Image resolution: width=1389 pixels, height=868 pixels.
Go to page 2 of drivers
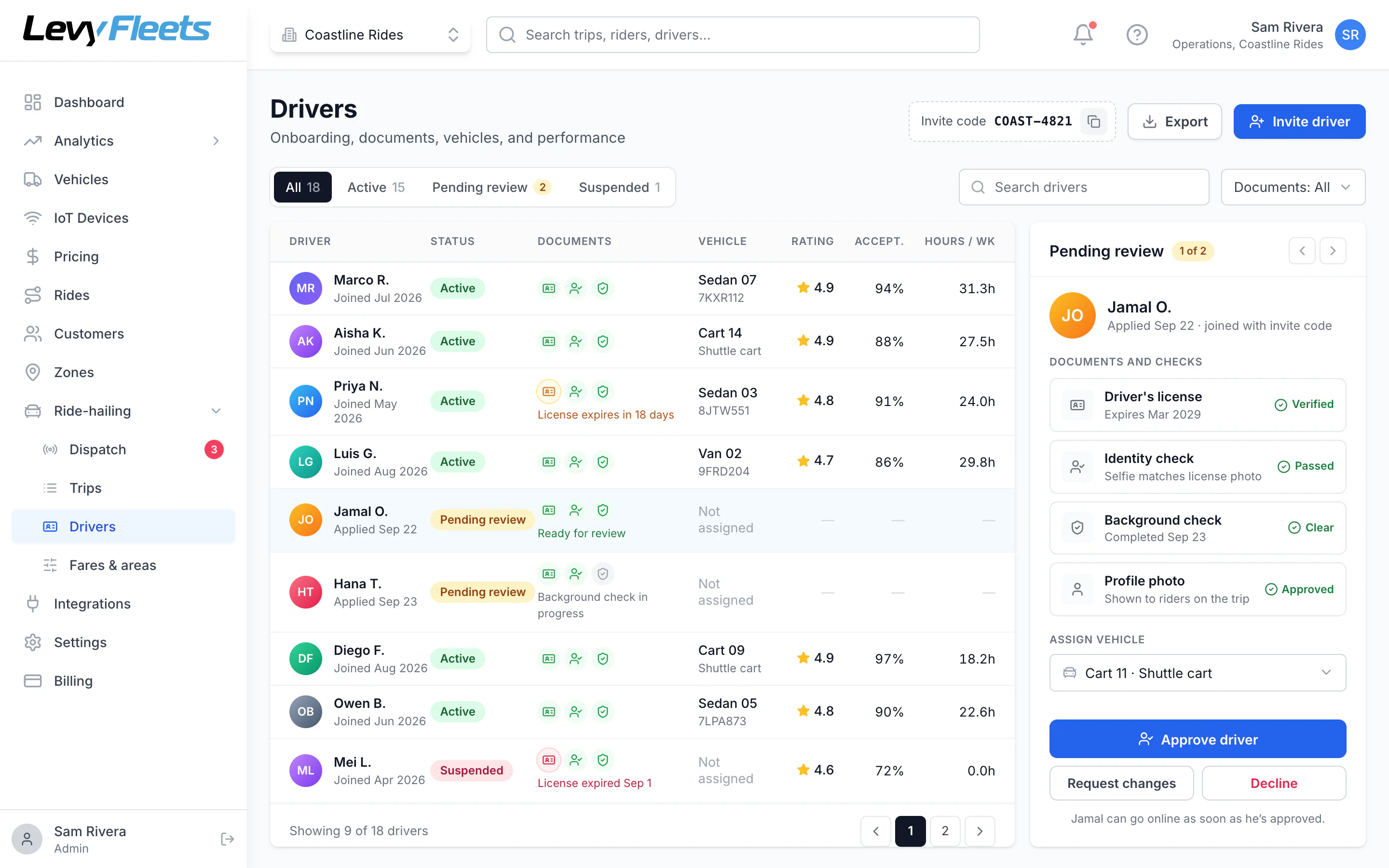point(945,831)
